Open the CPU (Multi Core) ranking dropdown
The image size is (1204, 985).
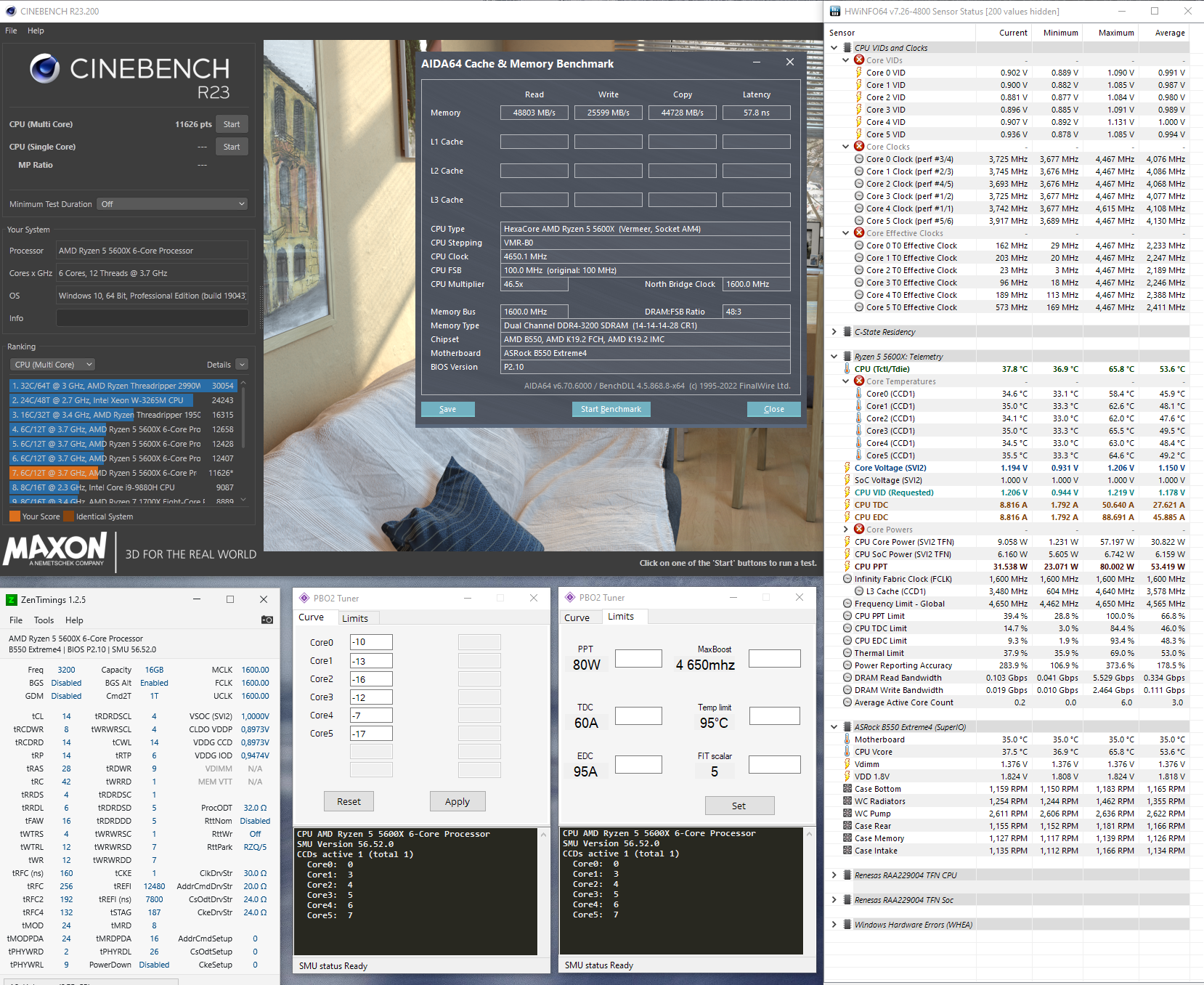click(x=53, y=365)
